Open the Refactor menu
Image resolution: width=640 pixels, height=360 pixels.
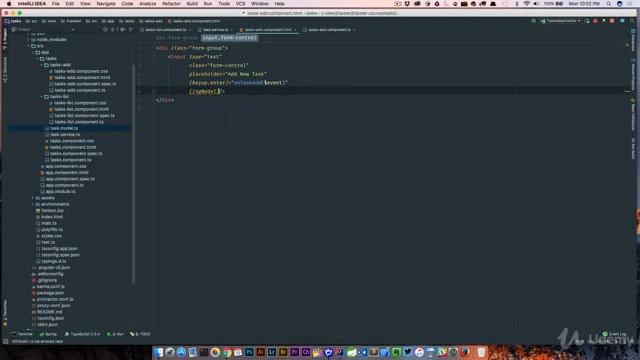click(x=171, y=4)
